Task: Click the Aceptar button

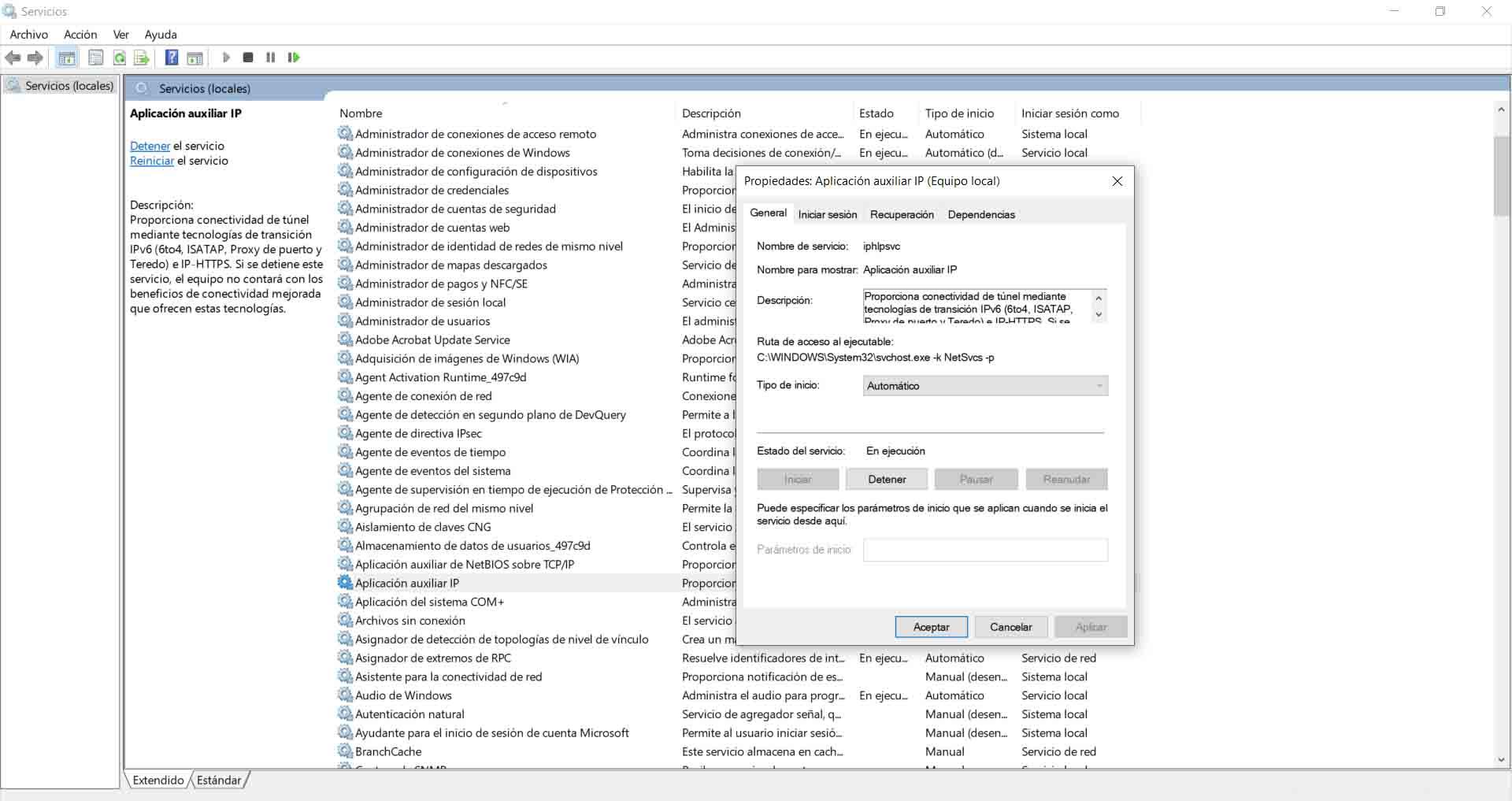Action: click(931, 627)
